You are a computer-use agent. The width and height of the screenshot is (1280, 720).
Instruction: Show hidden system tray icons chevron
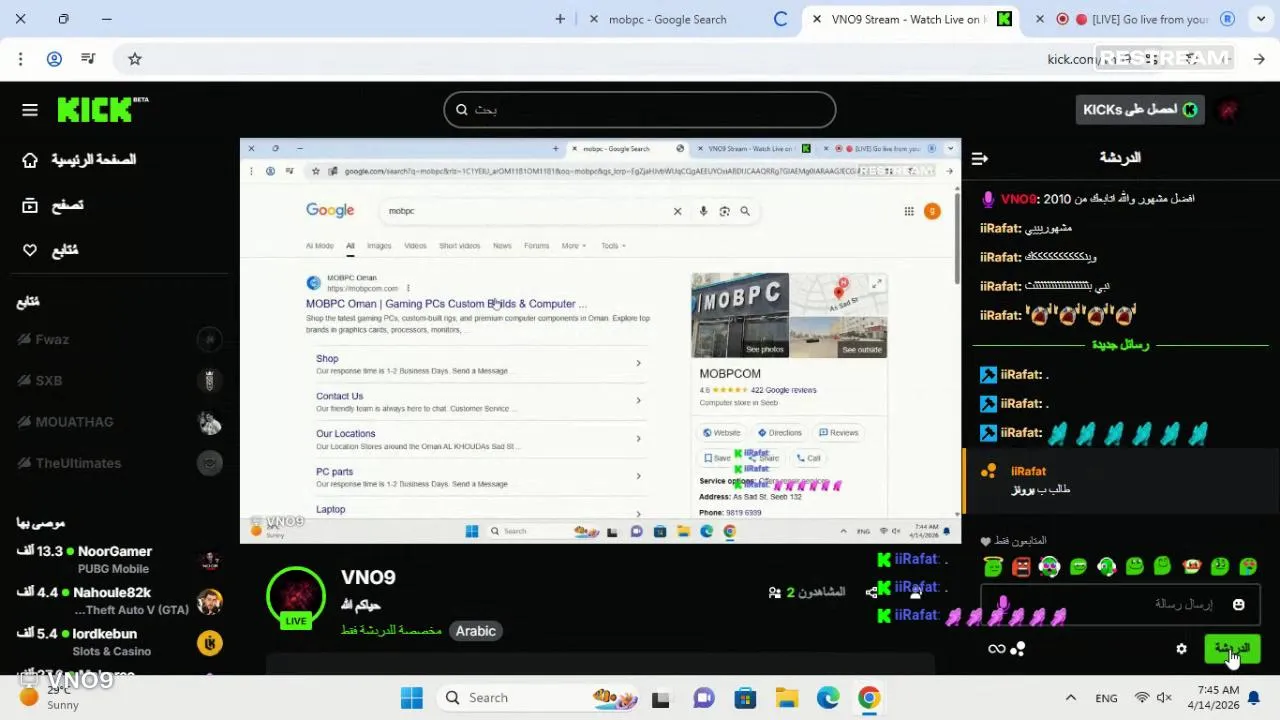tap(1071, 698)
